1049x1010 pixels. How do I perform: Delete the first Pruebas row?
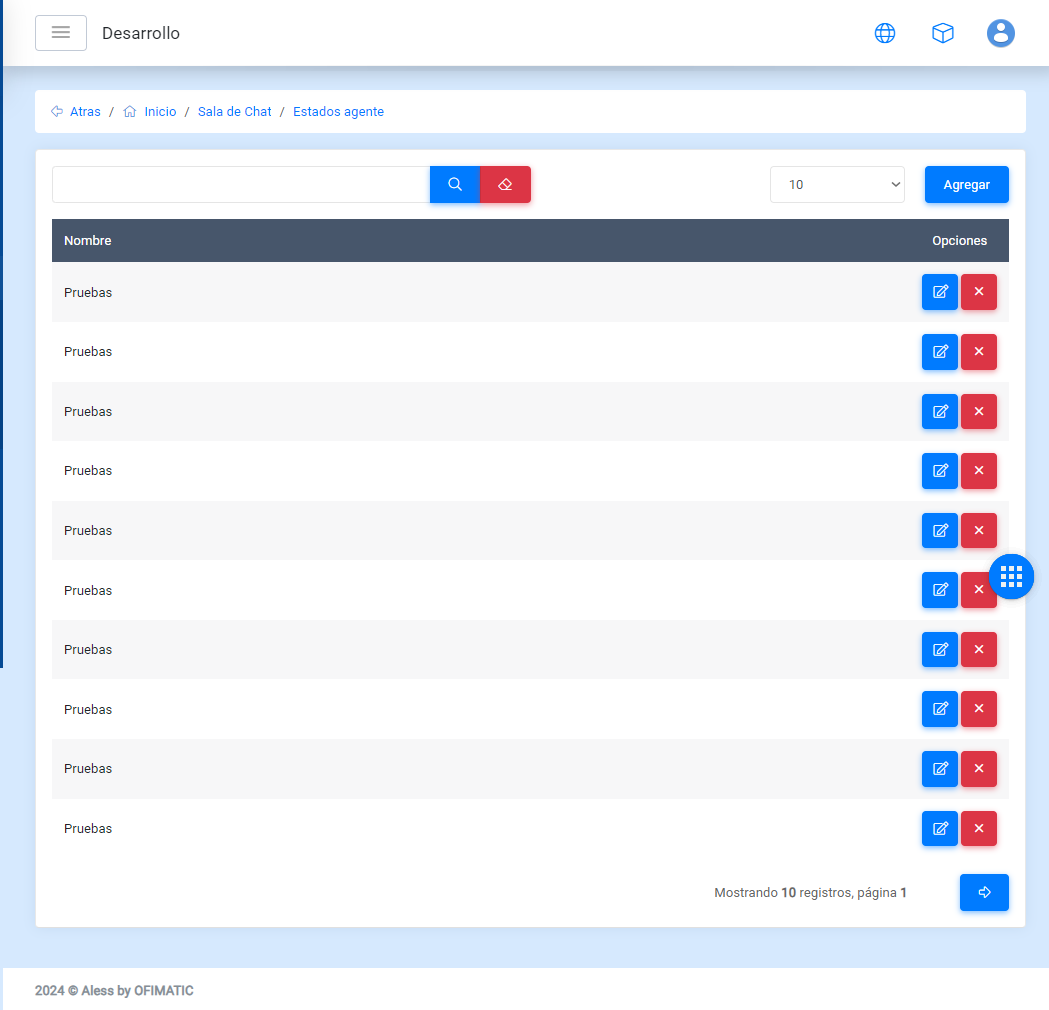[979, 292]
